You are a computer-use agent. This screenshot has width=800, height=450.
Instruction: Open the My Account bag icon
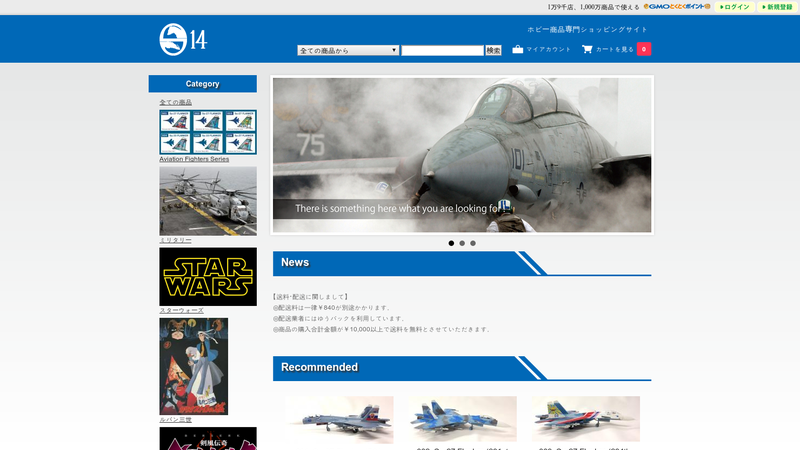pyautogui.click(x=517, y=49)
